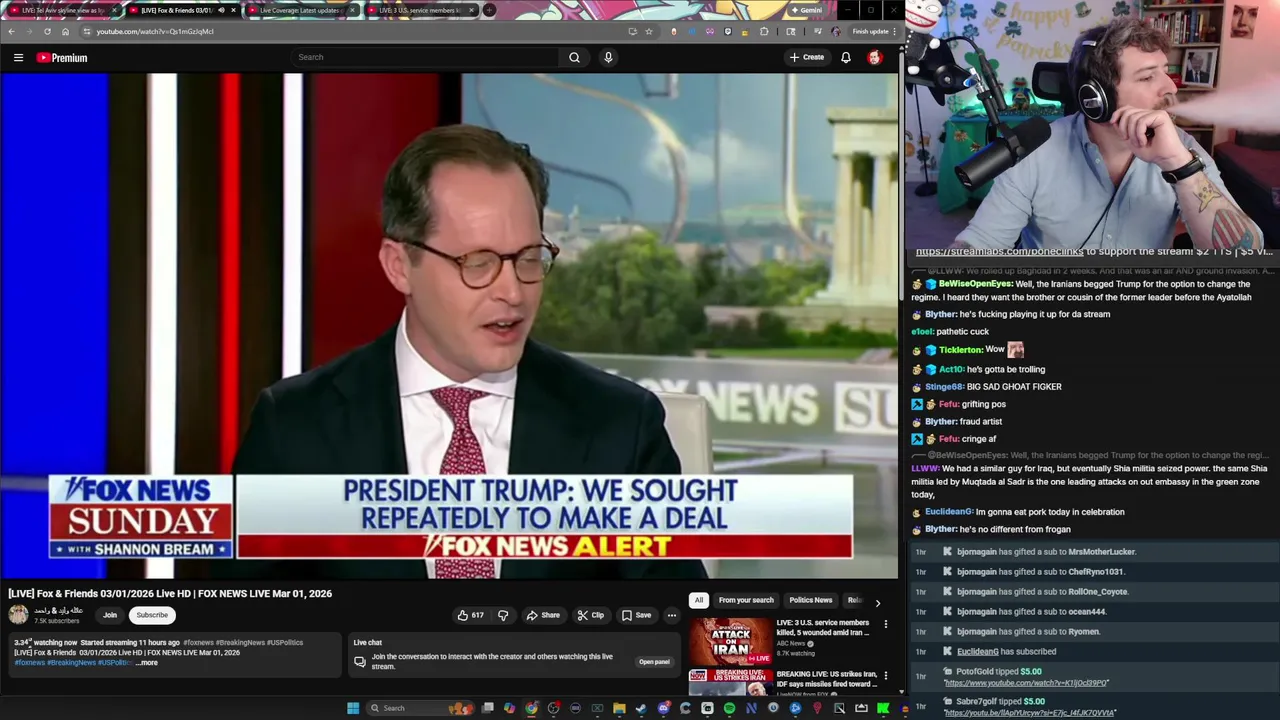Screen dimensions: 1280x720
Task: Open panel for Live chat
Action: (x=654, y=662)
